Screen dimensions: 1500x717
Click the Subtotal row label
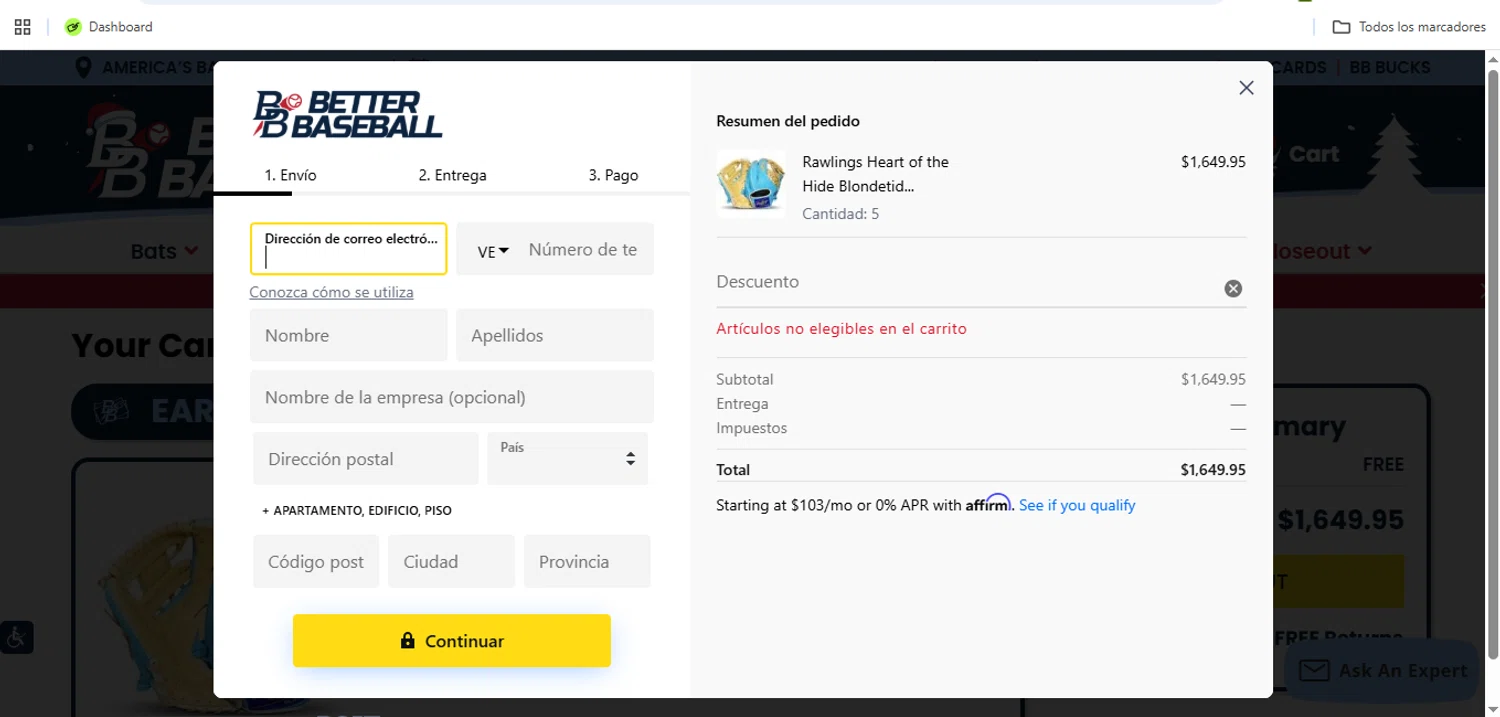point(745,380)
